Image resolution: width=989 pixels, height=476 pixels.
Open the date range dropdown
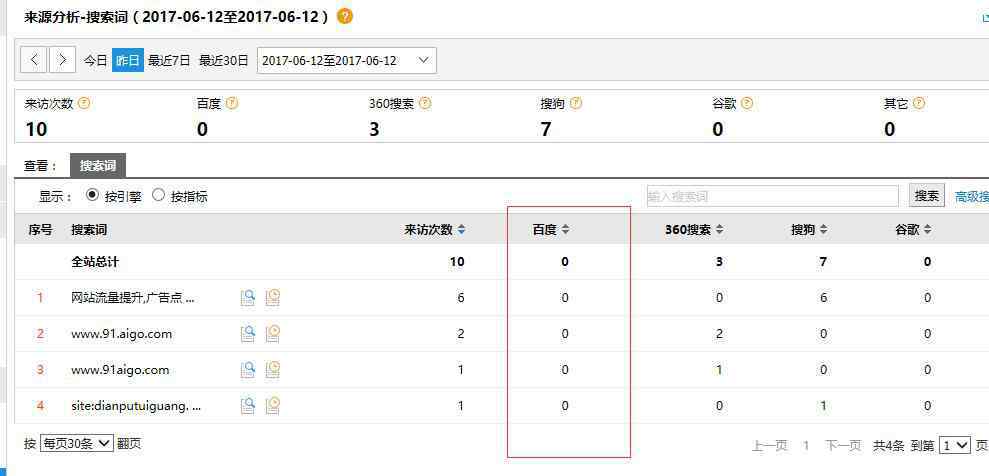346,61
